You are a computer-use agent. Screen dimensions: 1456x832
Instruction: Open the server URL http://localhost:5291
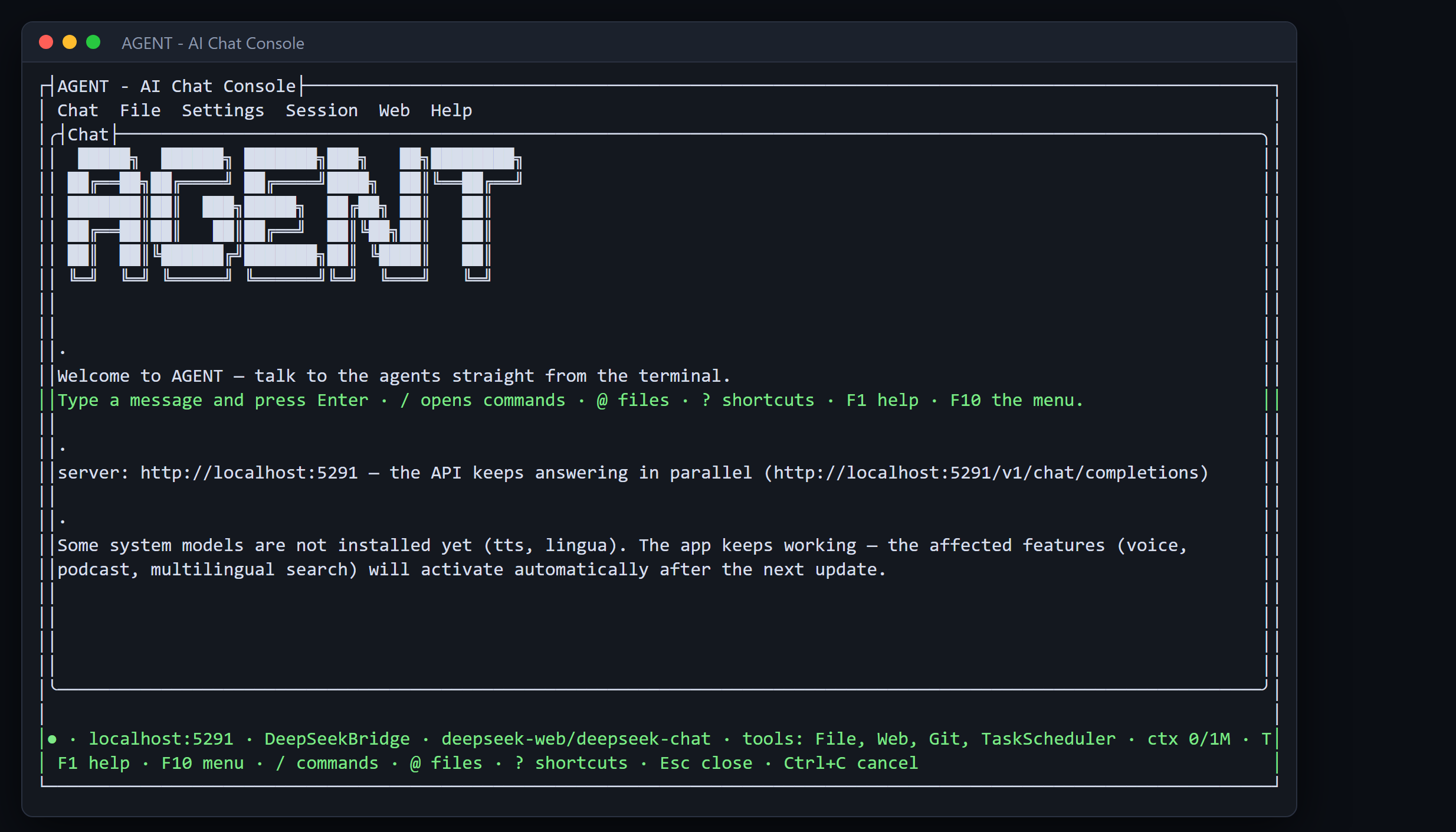pos(249,473)
